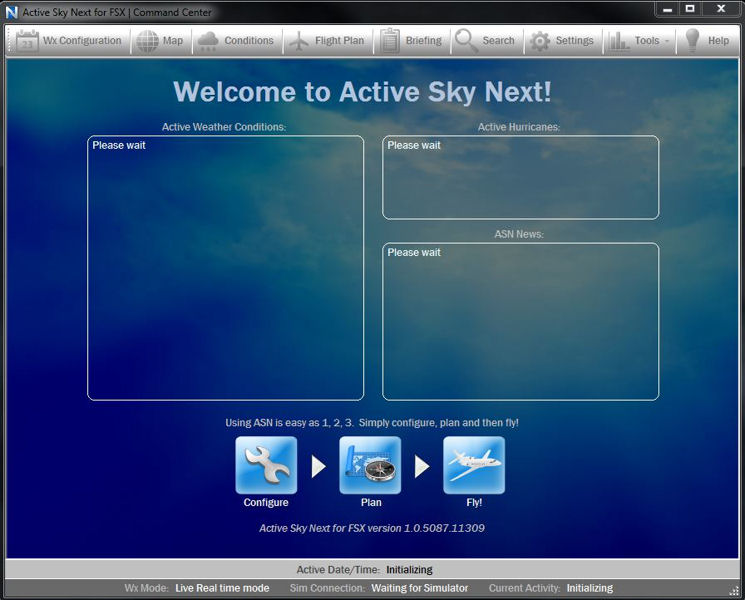The image size is (745, 600).
Task: Open the Wx Configuration menu label
Action: tap(82, 41)
